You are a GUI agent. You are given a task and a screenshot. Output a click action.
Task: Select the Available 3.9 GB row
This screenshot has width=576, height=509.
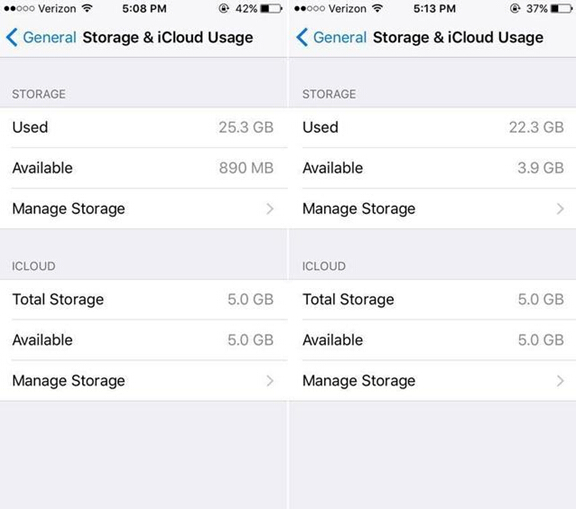(433, 168)
